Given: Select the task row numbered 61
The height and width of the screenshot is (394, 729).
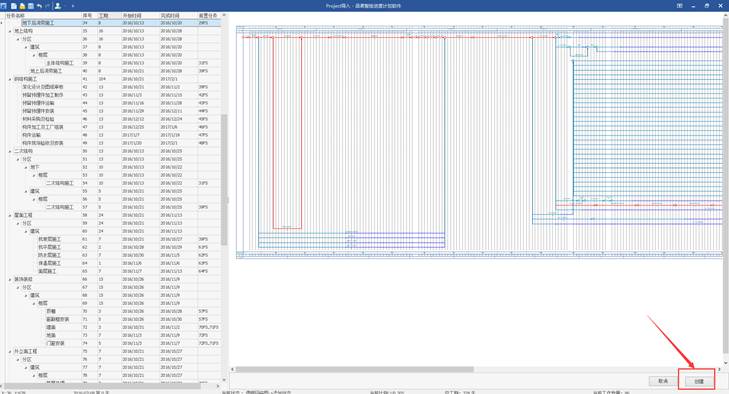Looking at the screenshot, I should tap(113, 239).
